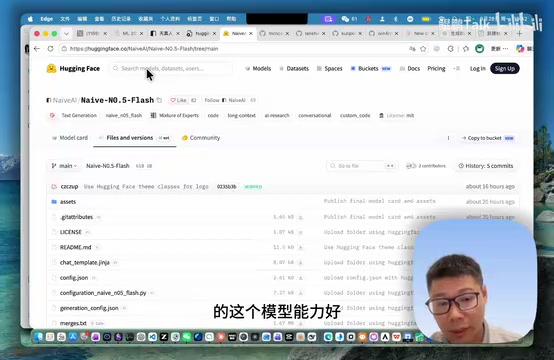
Task: Copy model name with the copy icon
Action: (x=159, y=100)
